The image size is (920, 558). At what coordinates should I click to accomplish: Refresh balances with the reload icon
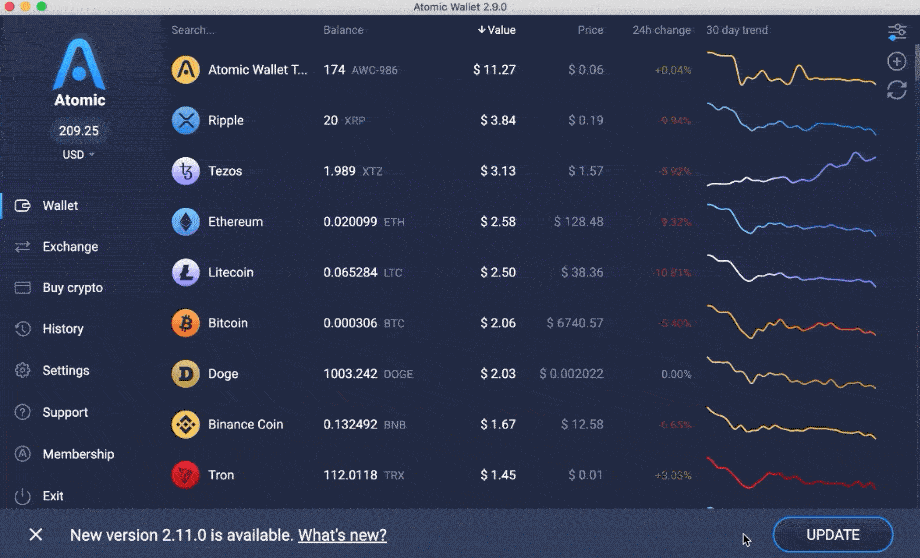coord(897,90)
